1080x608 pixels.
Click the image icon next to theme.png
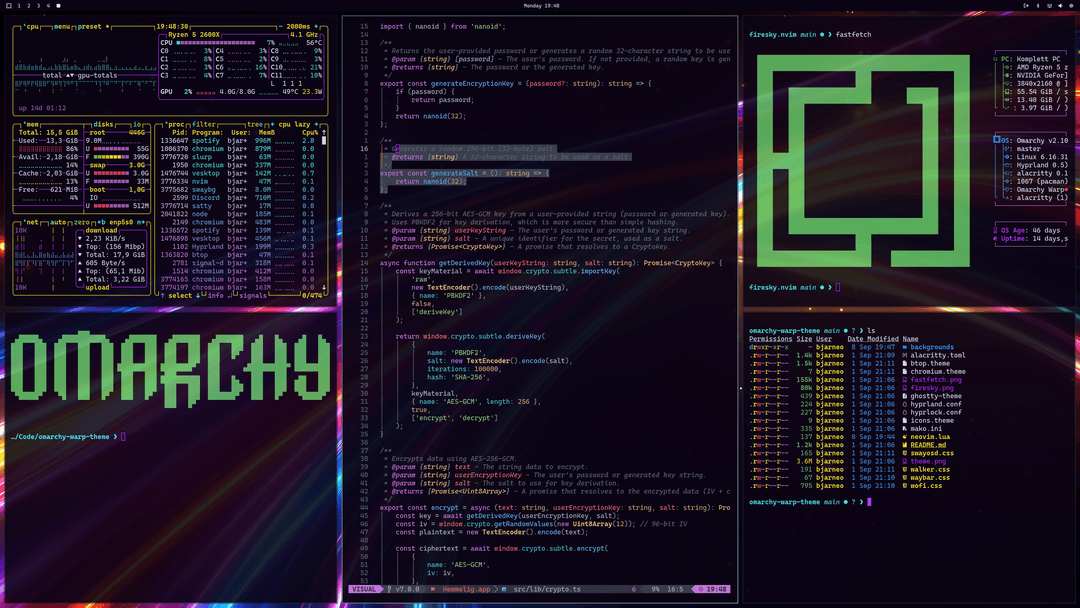click(x=905, y=461)
